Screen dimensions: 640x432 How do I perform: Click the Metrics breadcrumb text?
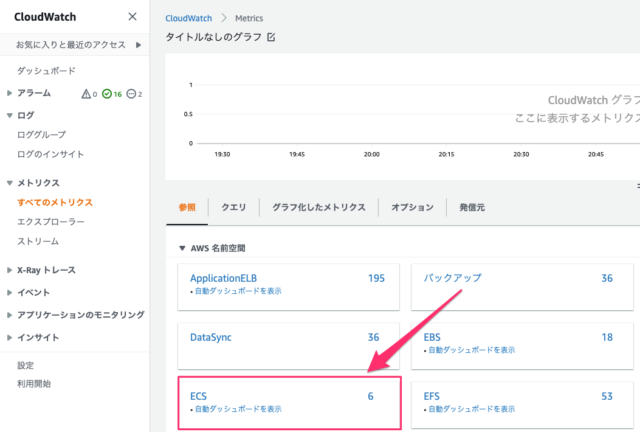tap(249, 18)
